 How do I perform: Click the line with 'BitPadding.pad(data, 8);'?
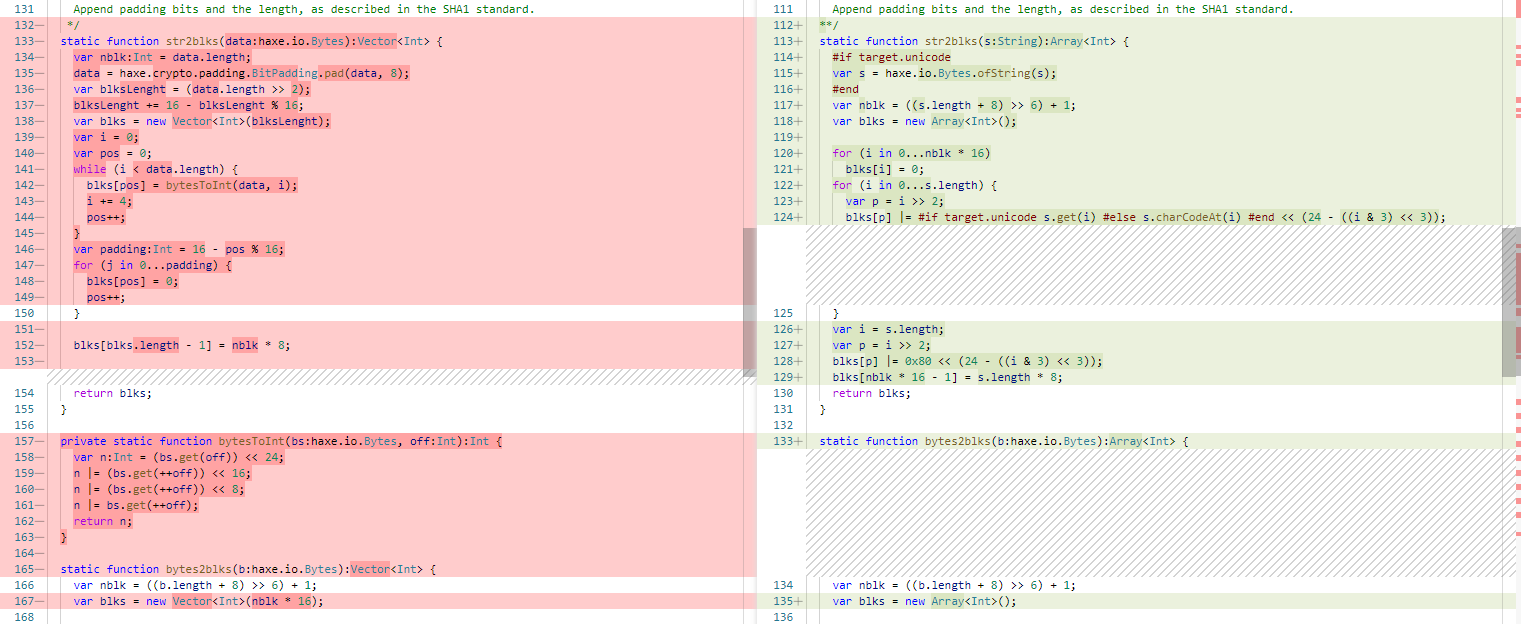(241, 73)
